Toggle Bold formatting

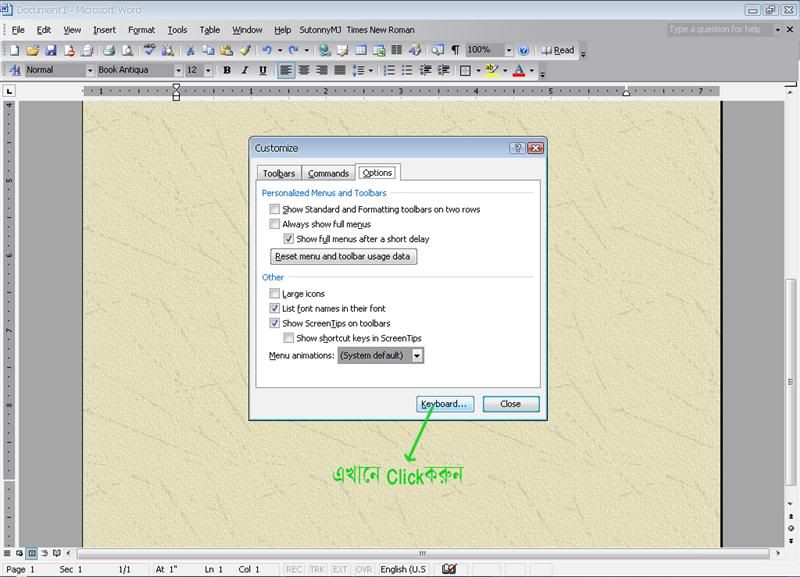227,71
